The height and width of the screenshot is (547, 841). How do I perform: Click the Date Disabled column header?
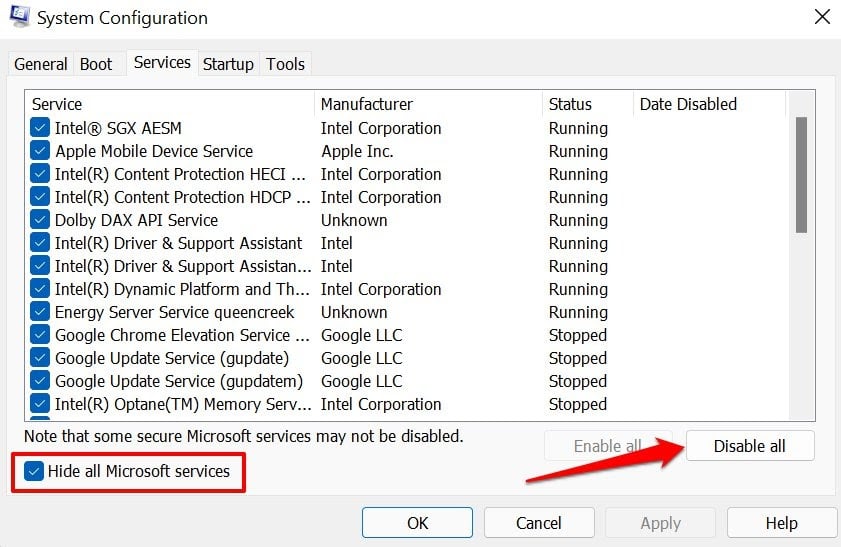688,104
